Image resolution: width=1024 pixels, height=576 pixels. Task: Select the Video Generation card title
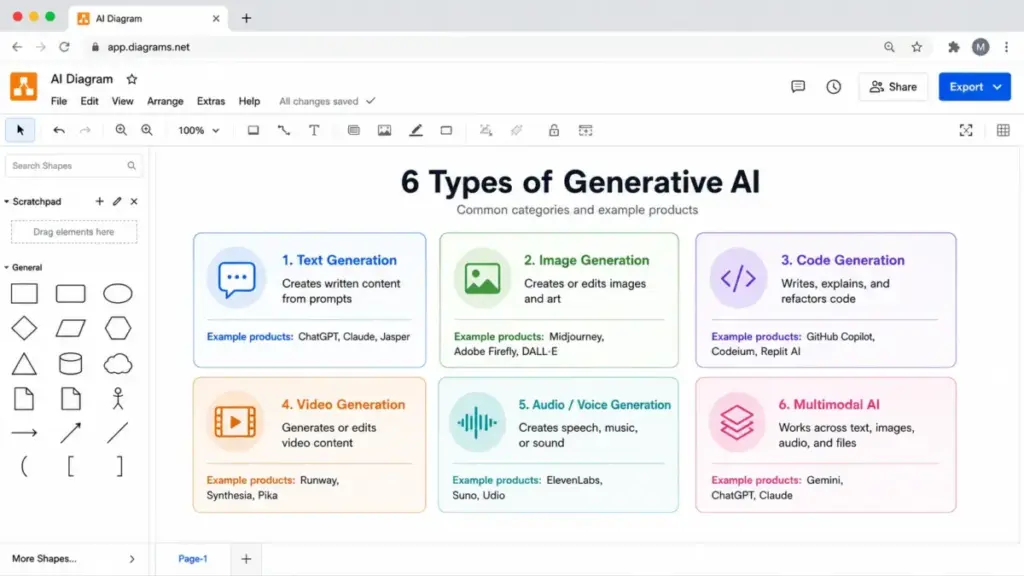pyautogui.click(x=343, y=404)
